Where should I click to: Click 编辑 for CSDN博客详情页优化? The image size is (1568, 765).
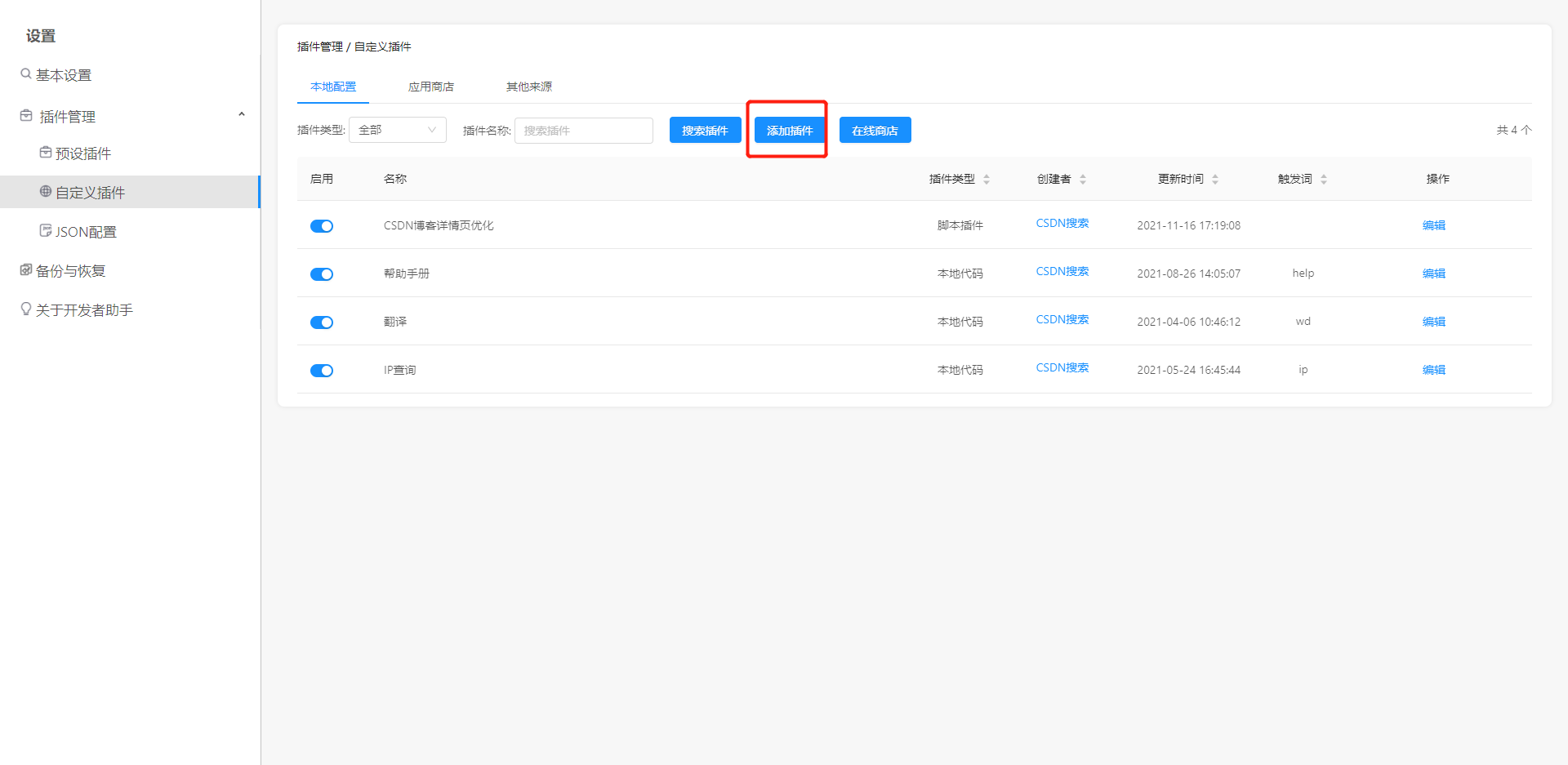pos(1434,225)
